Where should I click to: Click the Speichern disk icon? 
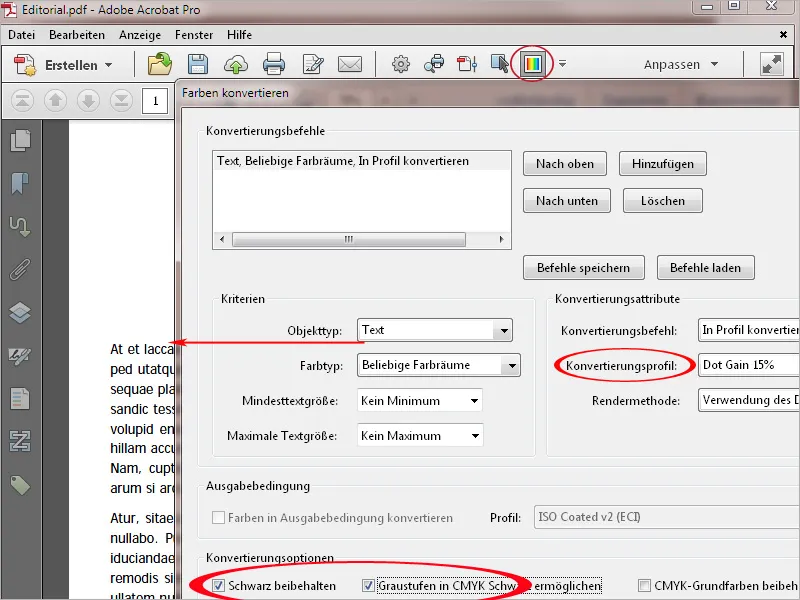(198, 63)
